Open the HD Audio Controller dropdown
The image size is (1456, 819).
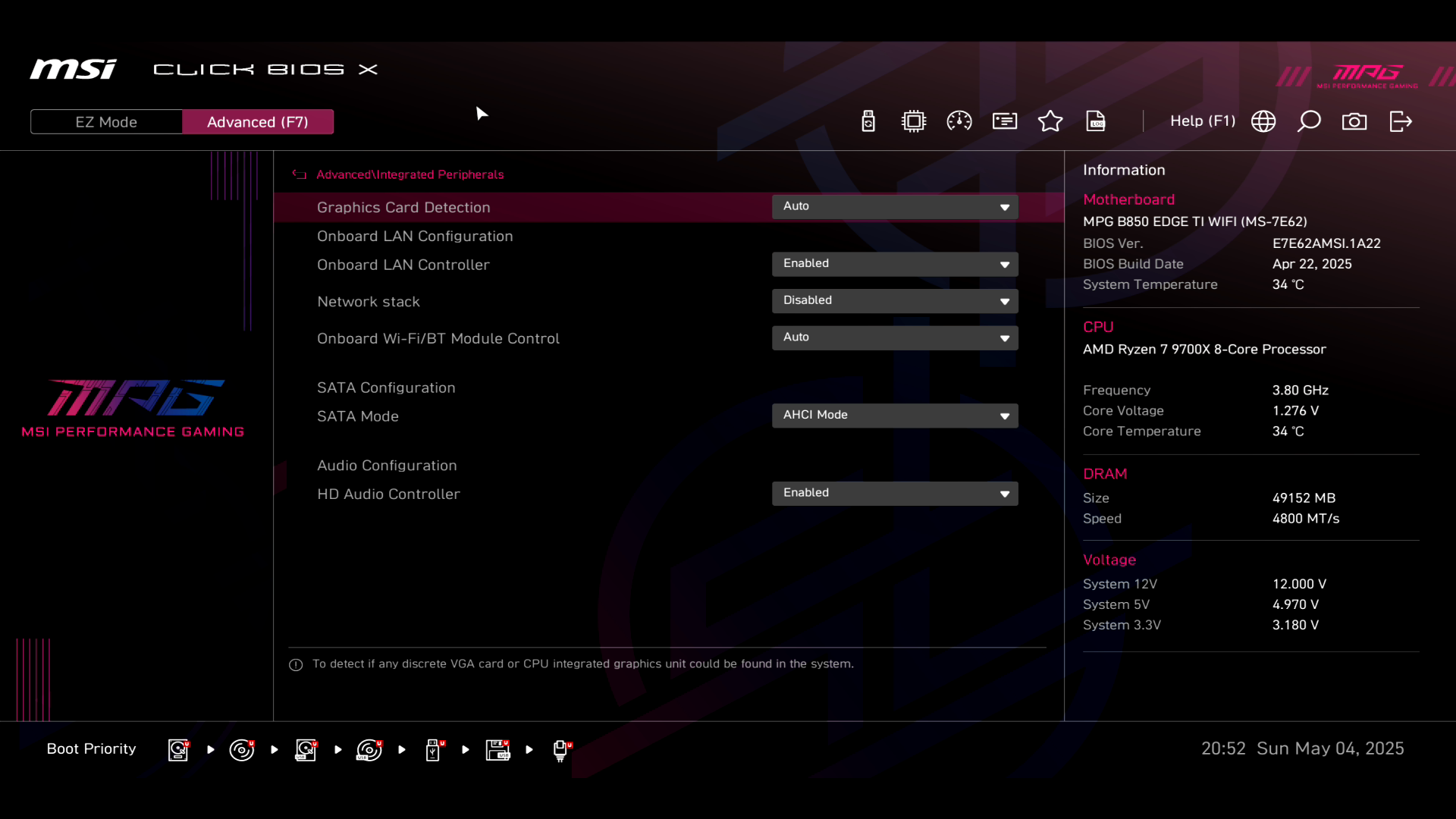(x=895, y=494)
